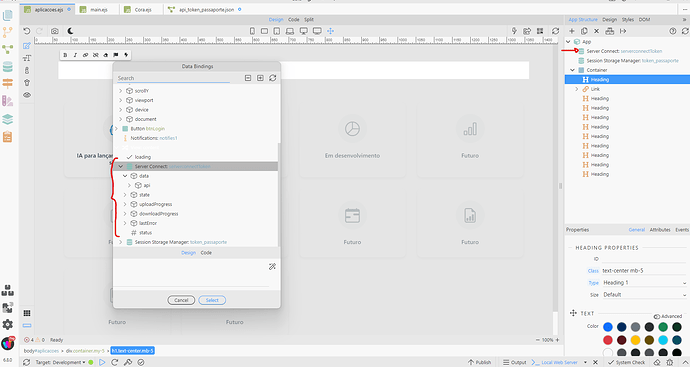The image size is (690, 367).
Task: Open the Styles panel tab
Action: (628, 19)
